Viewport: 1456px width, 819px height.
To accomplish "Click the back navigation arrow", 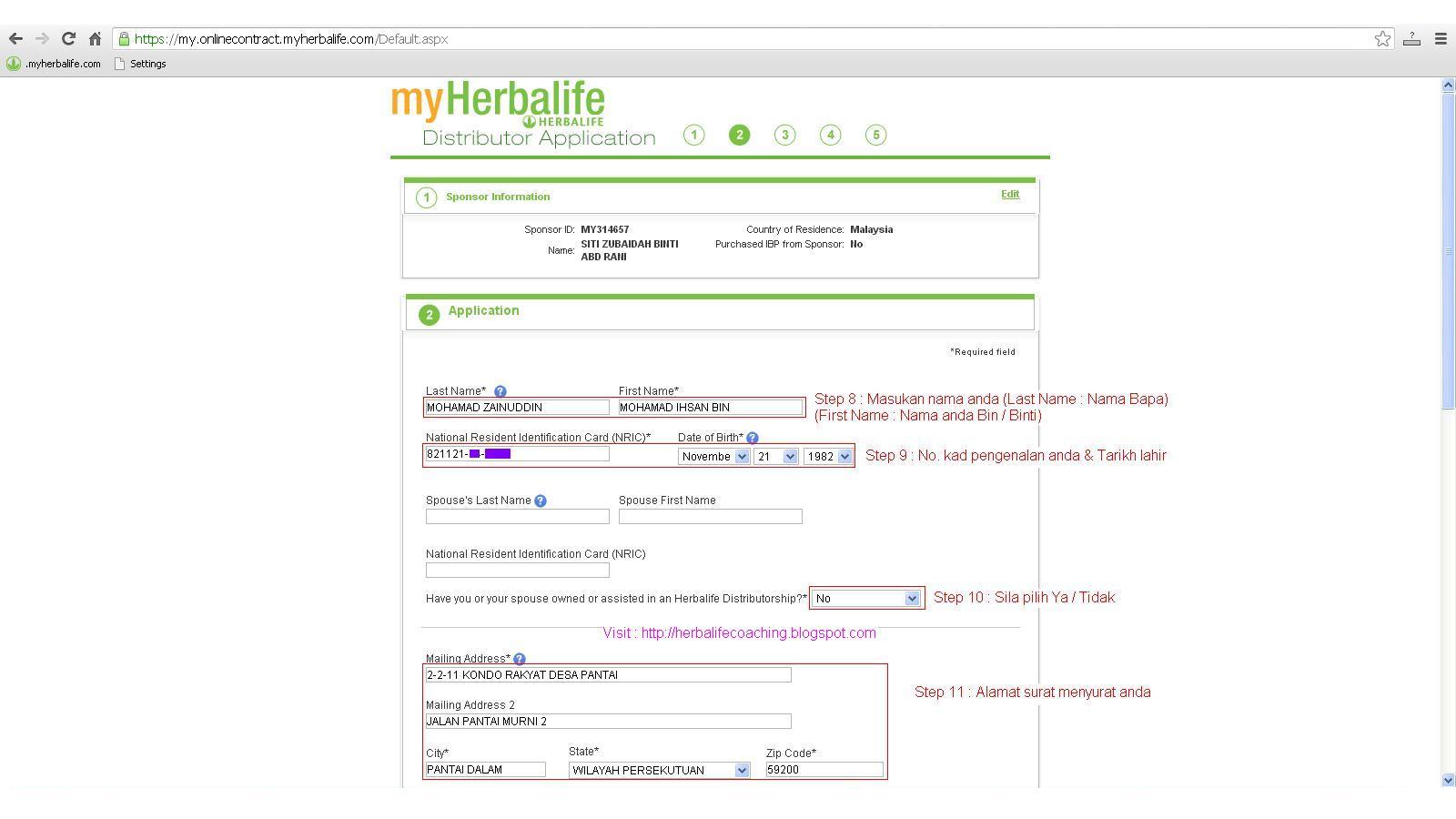I will (15, 38).
